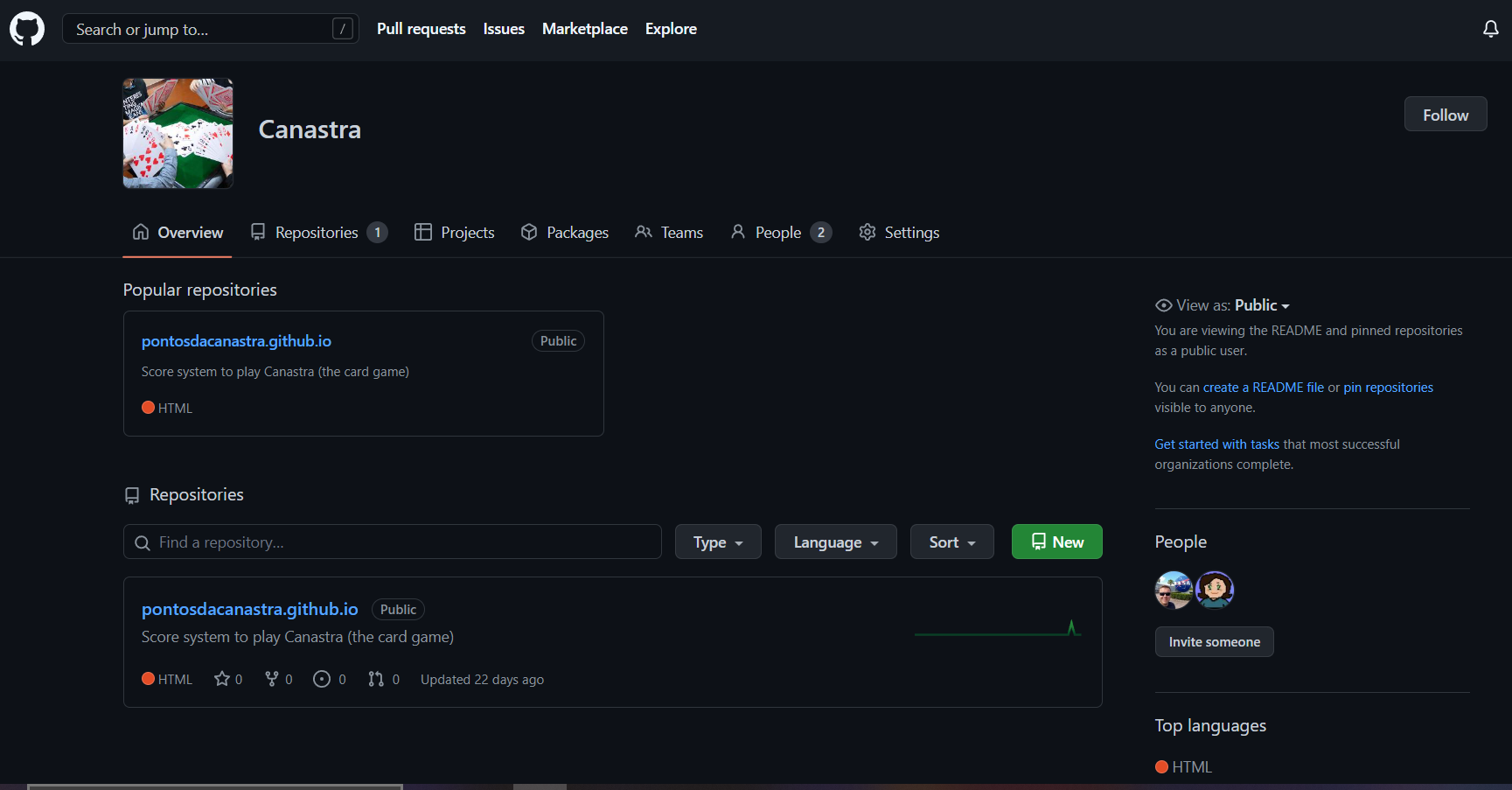Click the Canastra organization name heading
This screenshot has width=1512, height=790.
[310, 130]
